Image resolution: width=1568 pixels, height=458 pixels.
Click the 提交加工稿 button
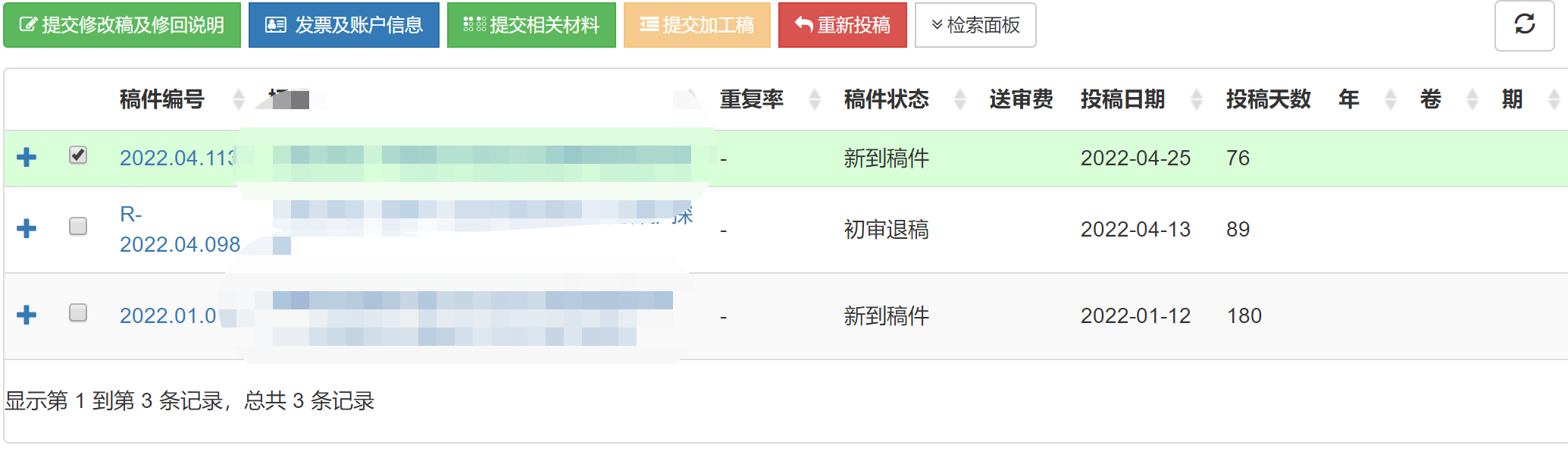(x=696, y=25)
